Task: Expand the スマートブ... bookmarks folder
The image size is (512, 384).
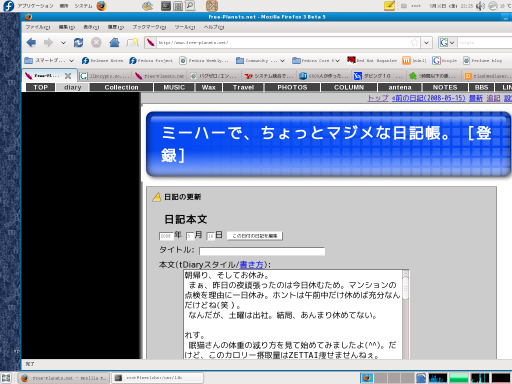Action: click(x=49, y=60)
